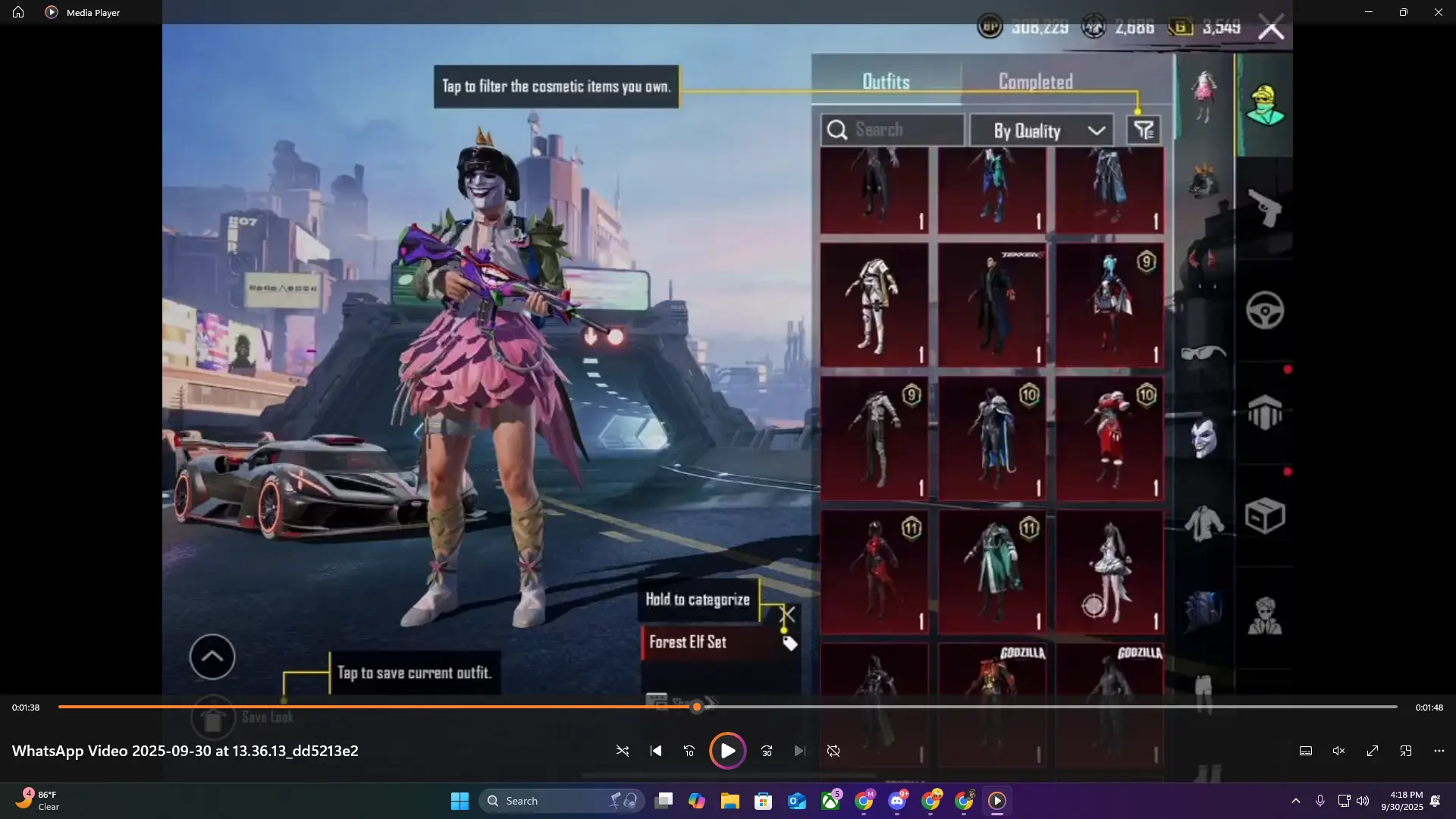Skip forward 30 seconds

pyautogui.click(x=767, y=751)
